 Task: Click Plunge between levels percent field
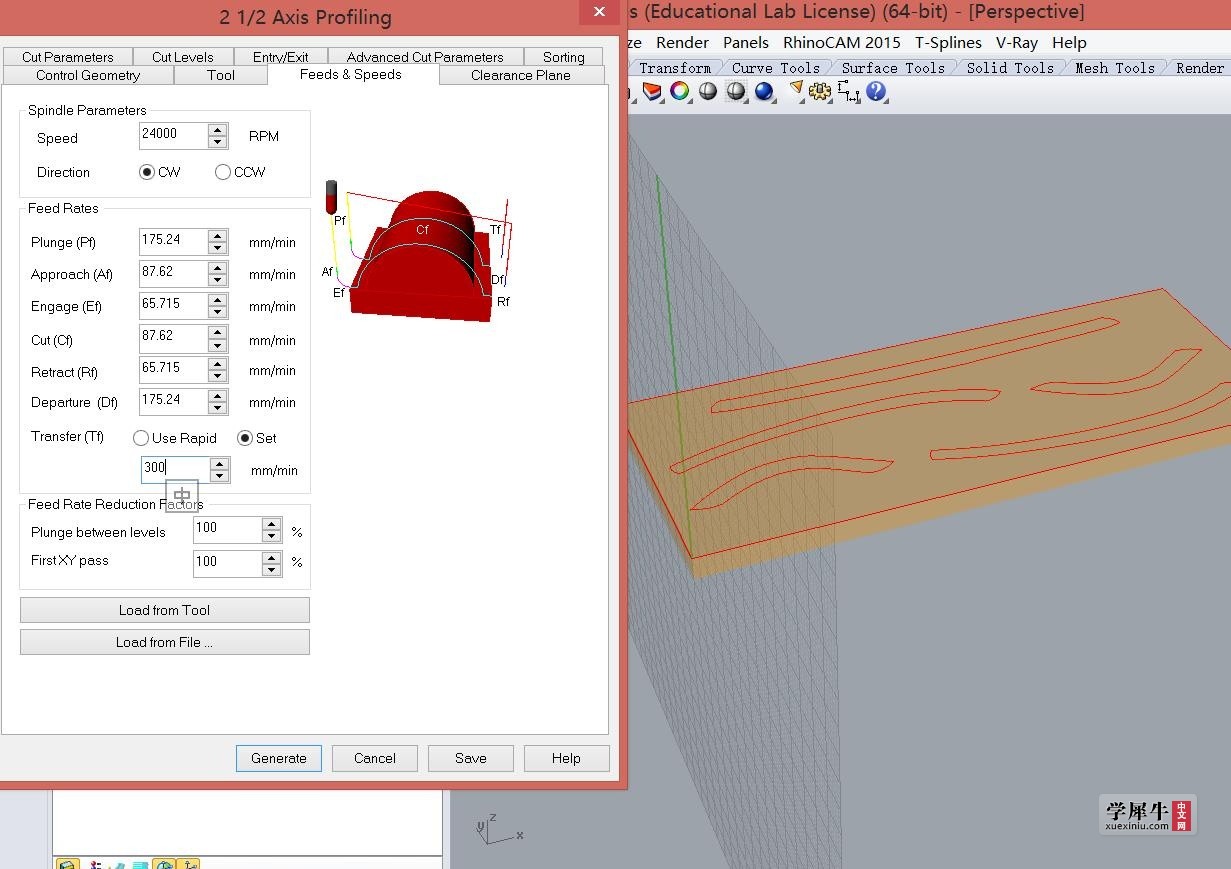pyautogui.click(x=227, y=530)
